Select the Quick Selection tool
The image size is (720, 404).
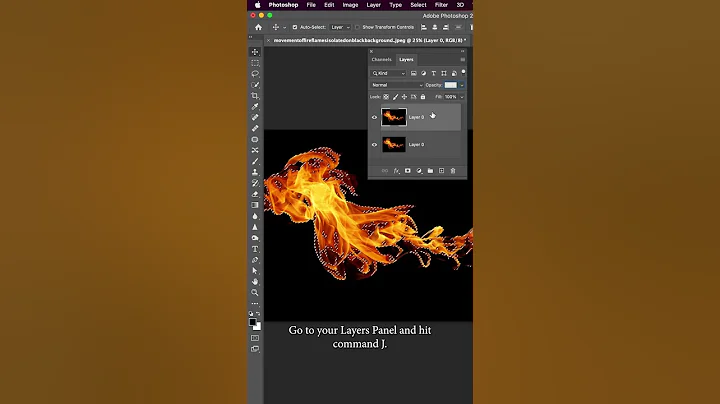point(255,85)
